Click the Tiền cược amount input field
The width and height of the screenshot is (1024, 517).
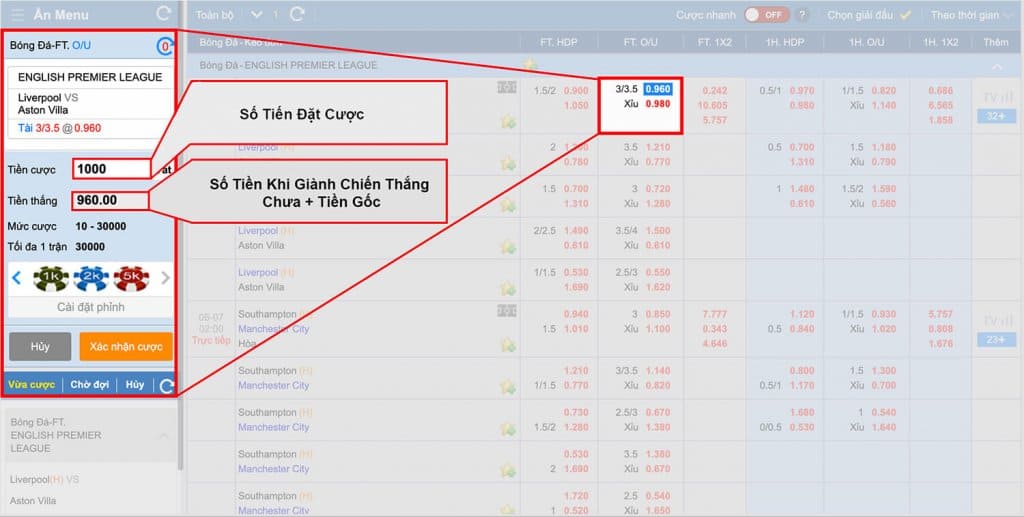click(110, 169)
